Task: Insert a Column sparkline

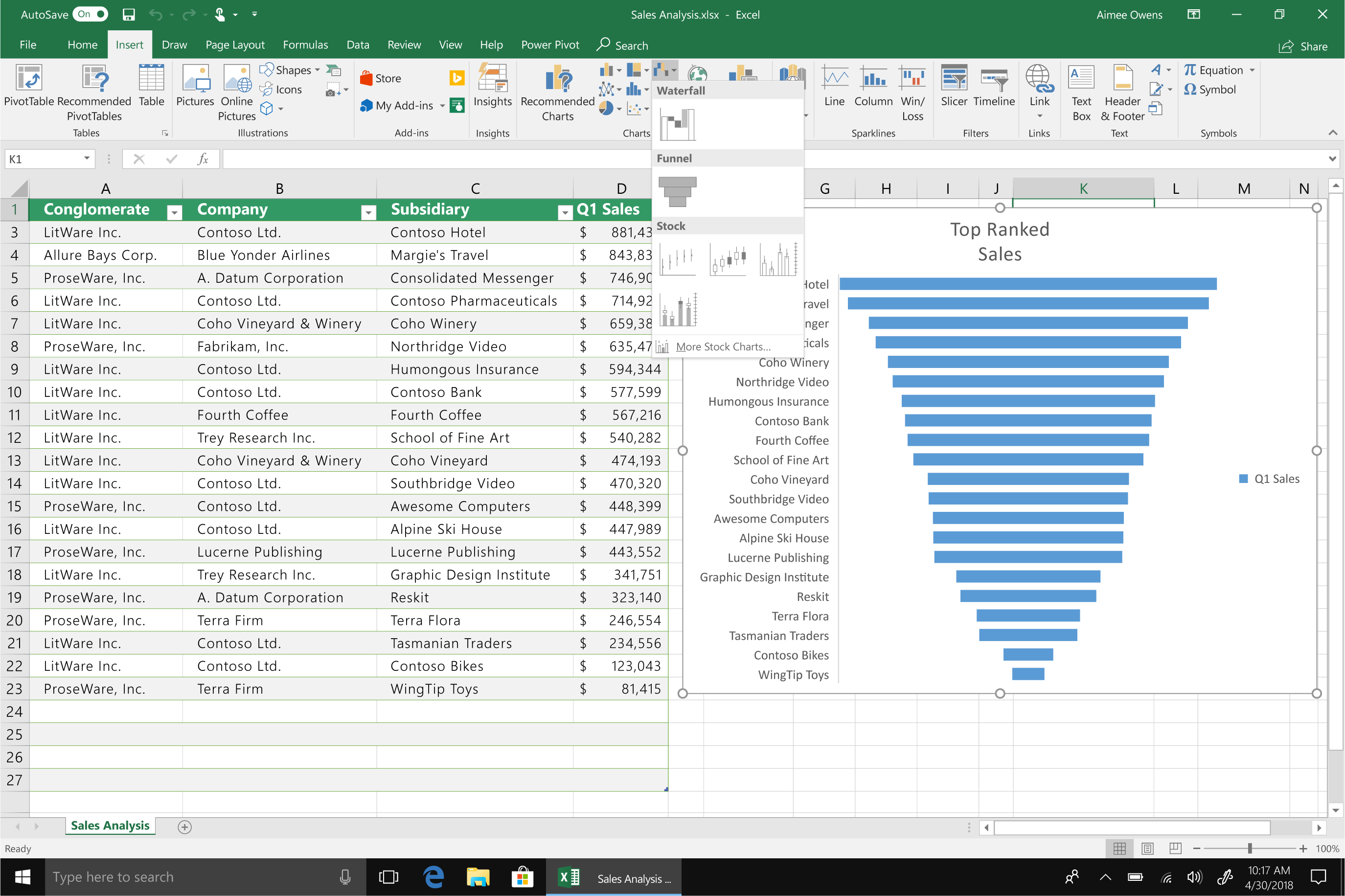Action: (874, 86)
